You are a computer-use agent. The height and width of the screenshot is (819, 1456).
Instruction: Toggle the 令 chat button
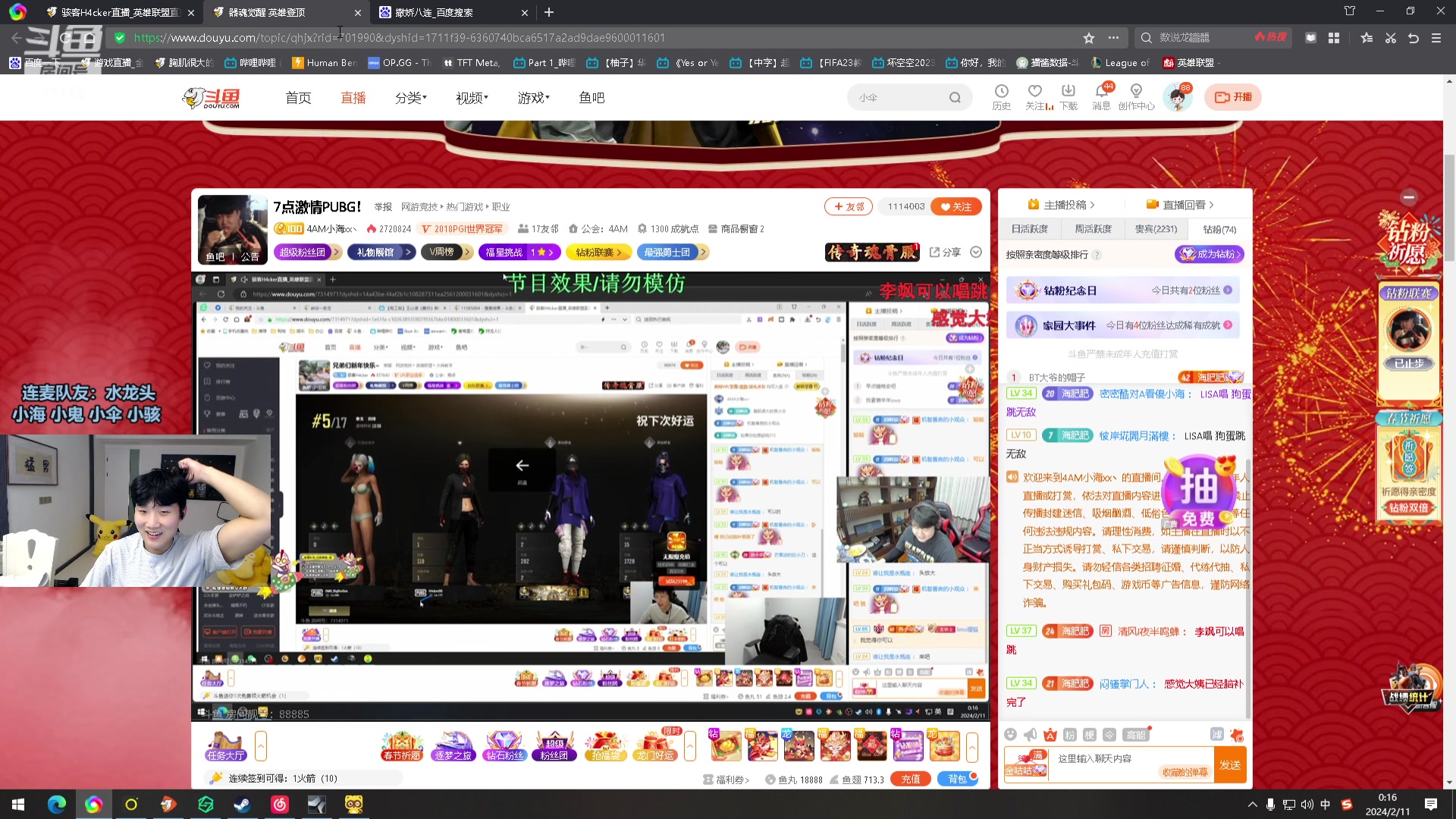coord(1109,734)
